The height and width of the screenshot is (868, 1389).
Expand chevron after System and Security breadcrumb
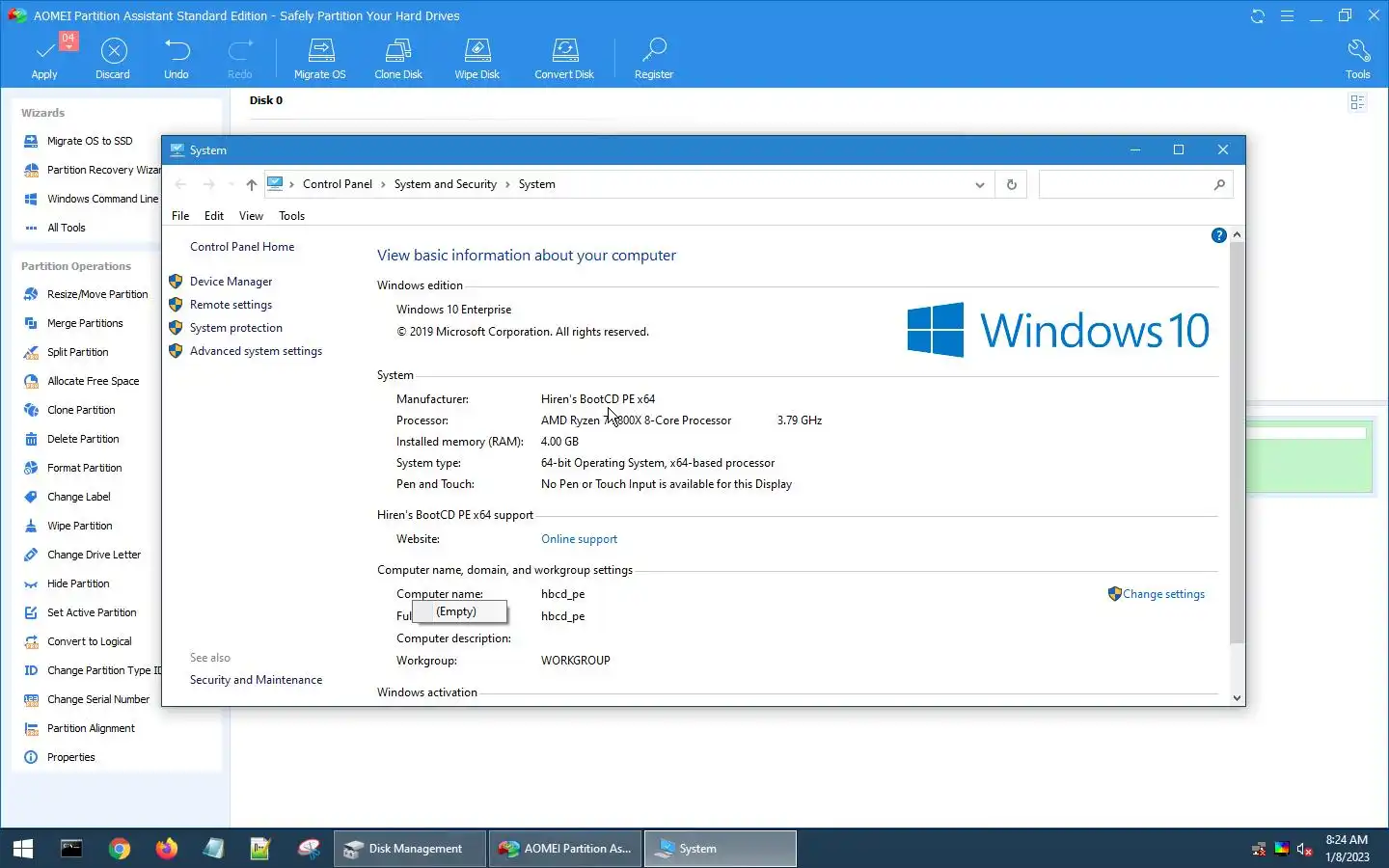[x=507, y=184]
